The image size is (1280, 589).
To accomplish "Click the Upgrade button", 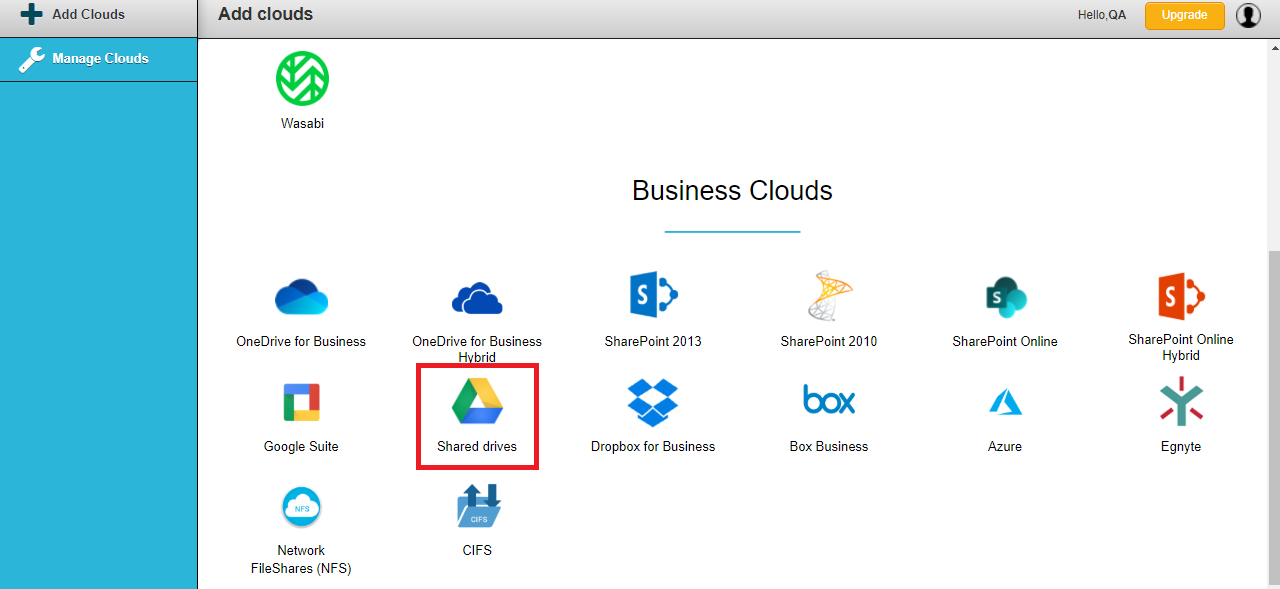I will click(x=1184, y=15).
